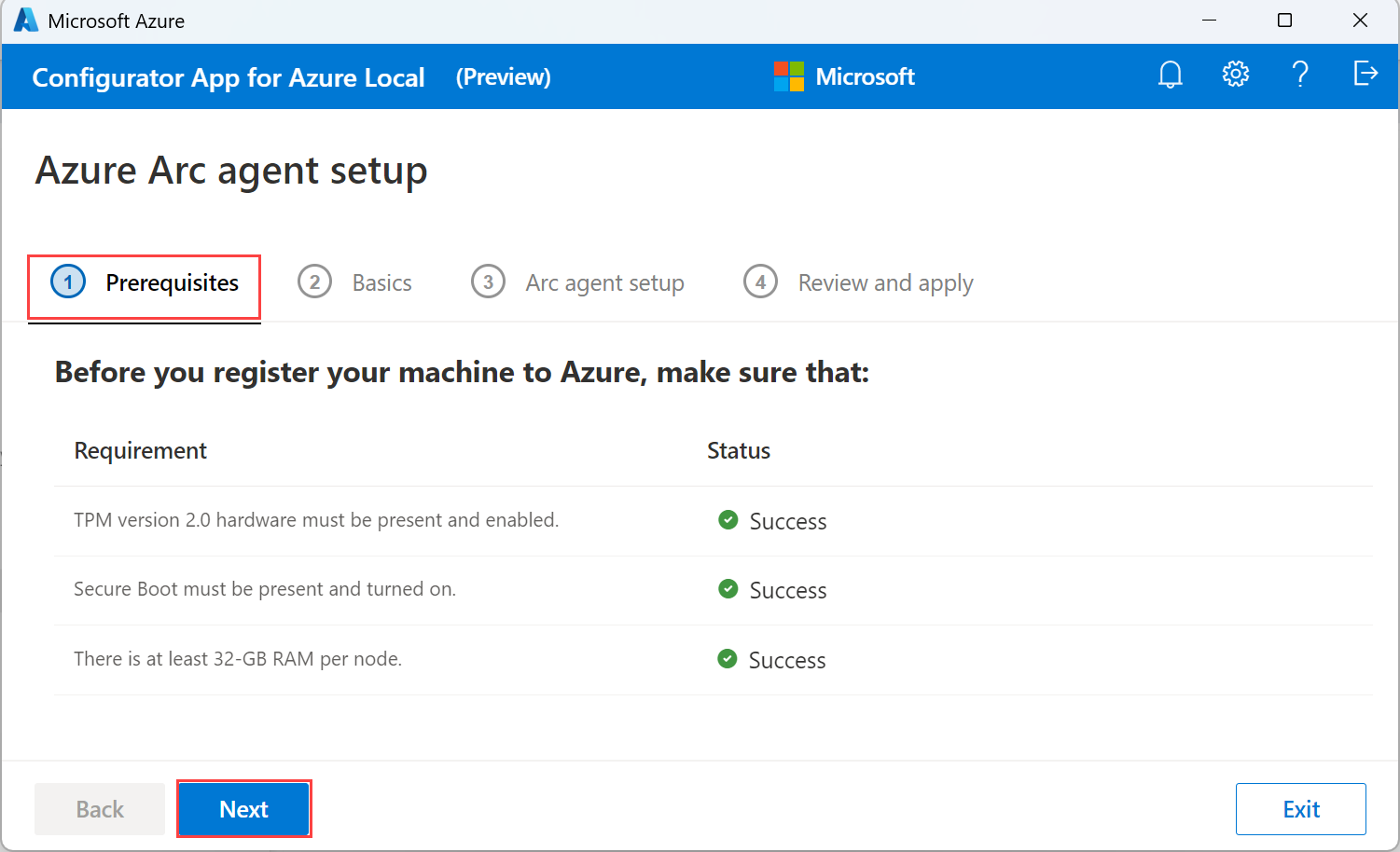Exit the configurator app
The height and width of the screenshot is (852, 1400).
coord(1300,809)
